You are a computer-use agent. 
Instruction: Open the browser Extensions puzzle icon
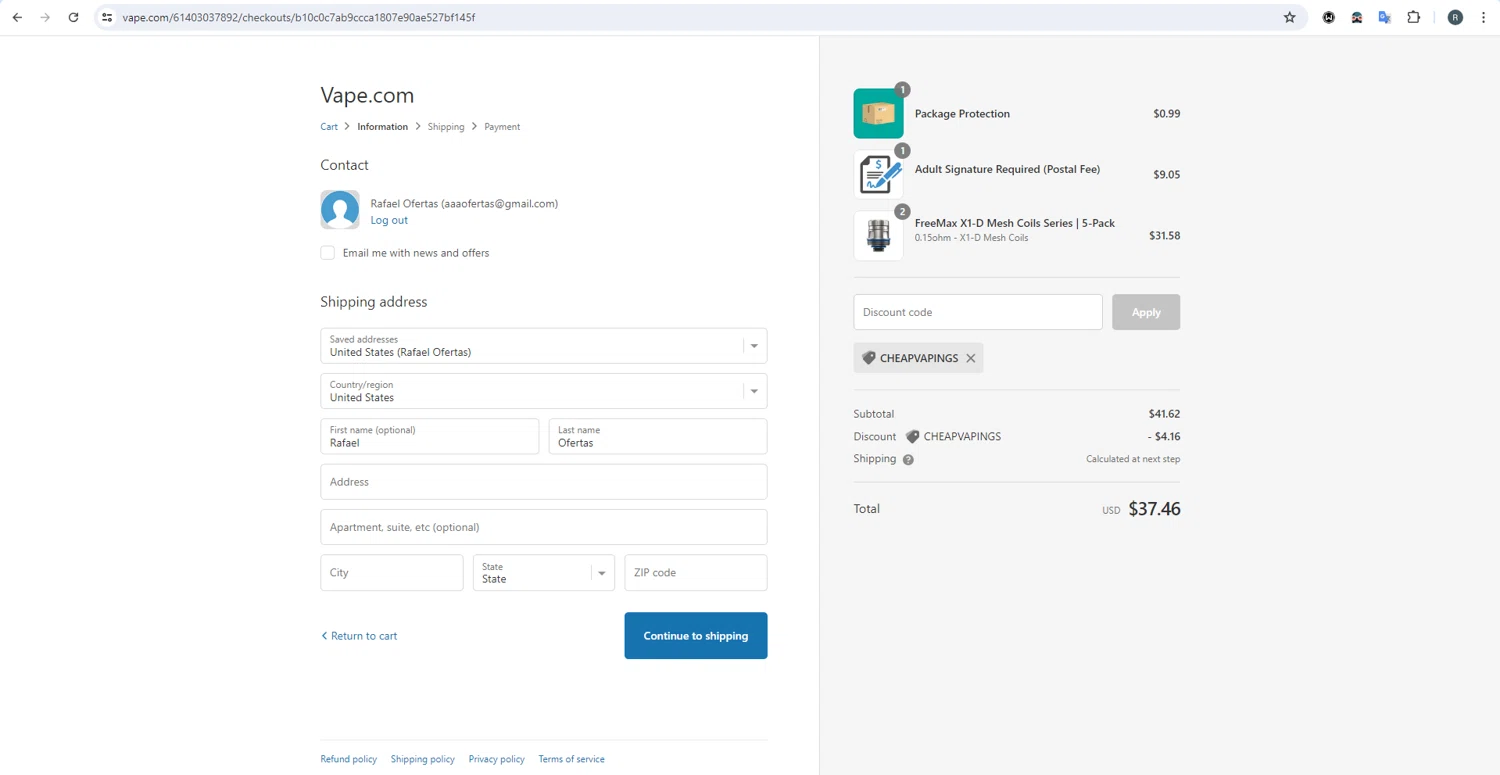point(1413,17)
